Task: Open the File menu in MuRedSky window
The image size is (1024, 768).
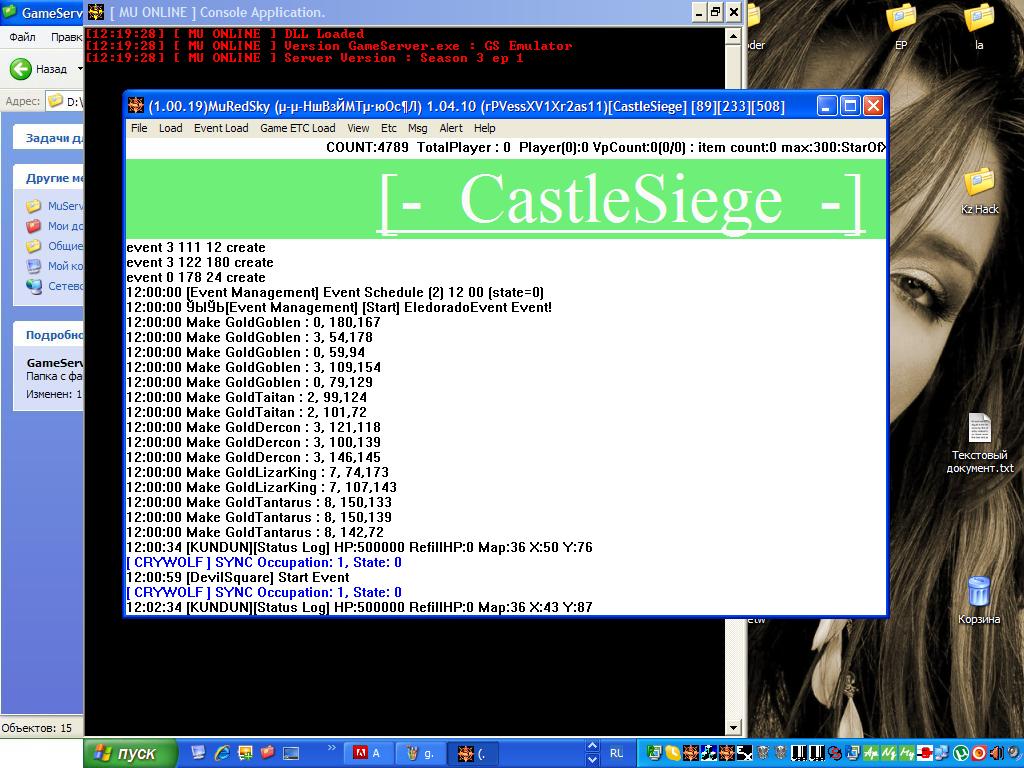Action: (x=139, y=128)
